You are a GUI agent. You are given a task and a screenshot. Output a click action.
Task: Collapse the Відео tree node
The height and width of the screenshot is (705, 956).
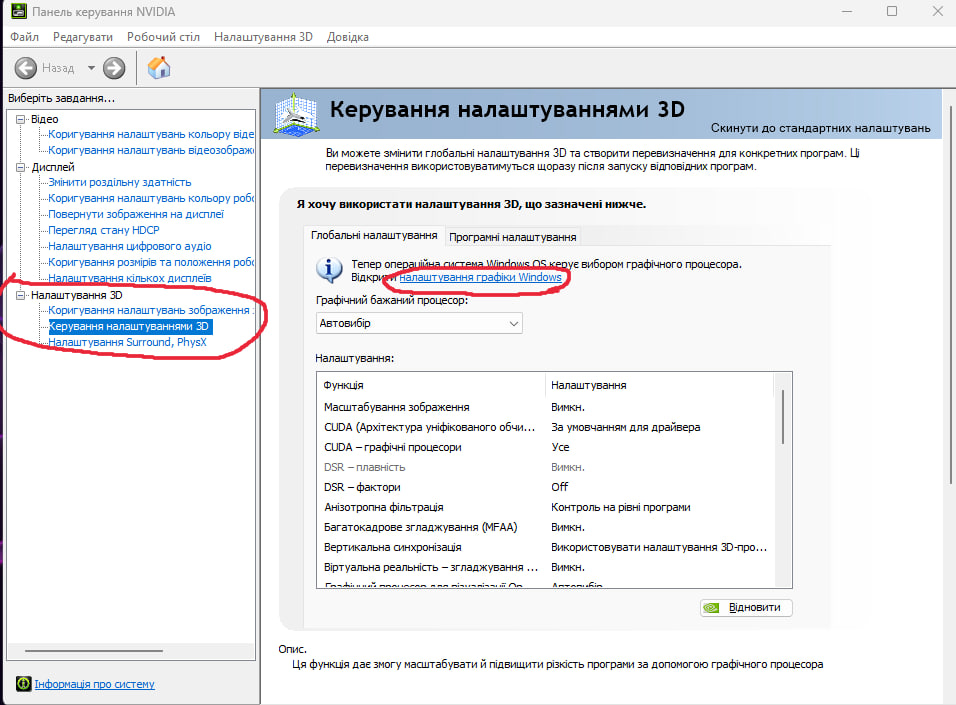pos(21,120)
